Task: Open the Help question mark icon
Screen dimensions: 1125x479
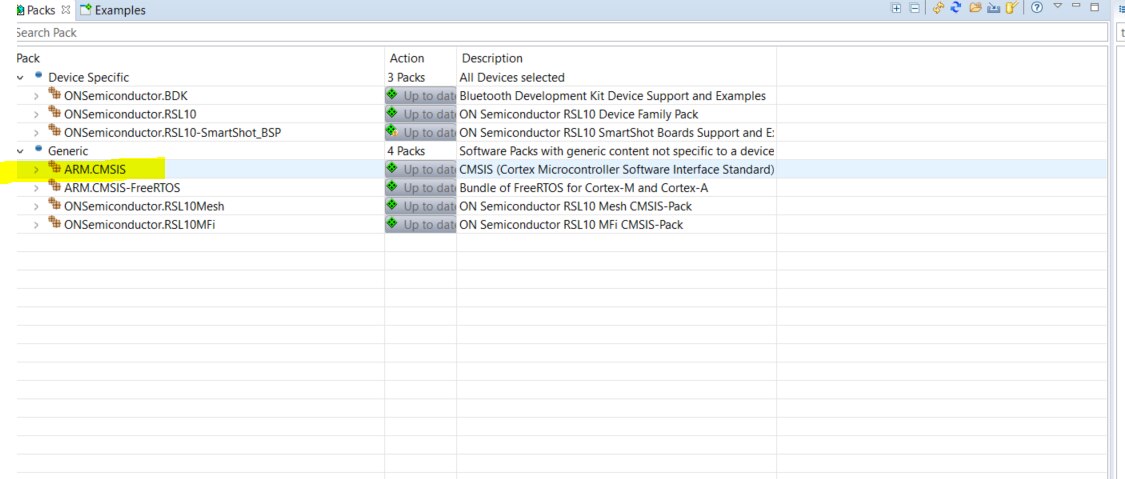Action: click(x=1037, y=8)
